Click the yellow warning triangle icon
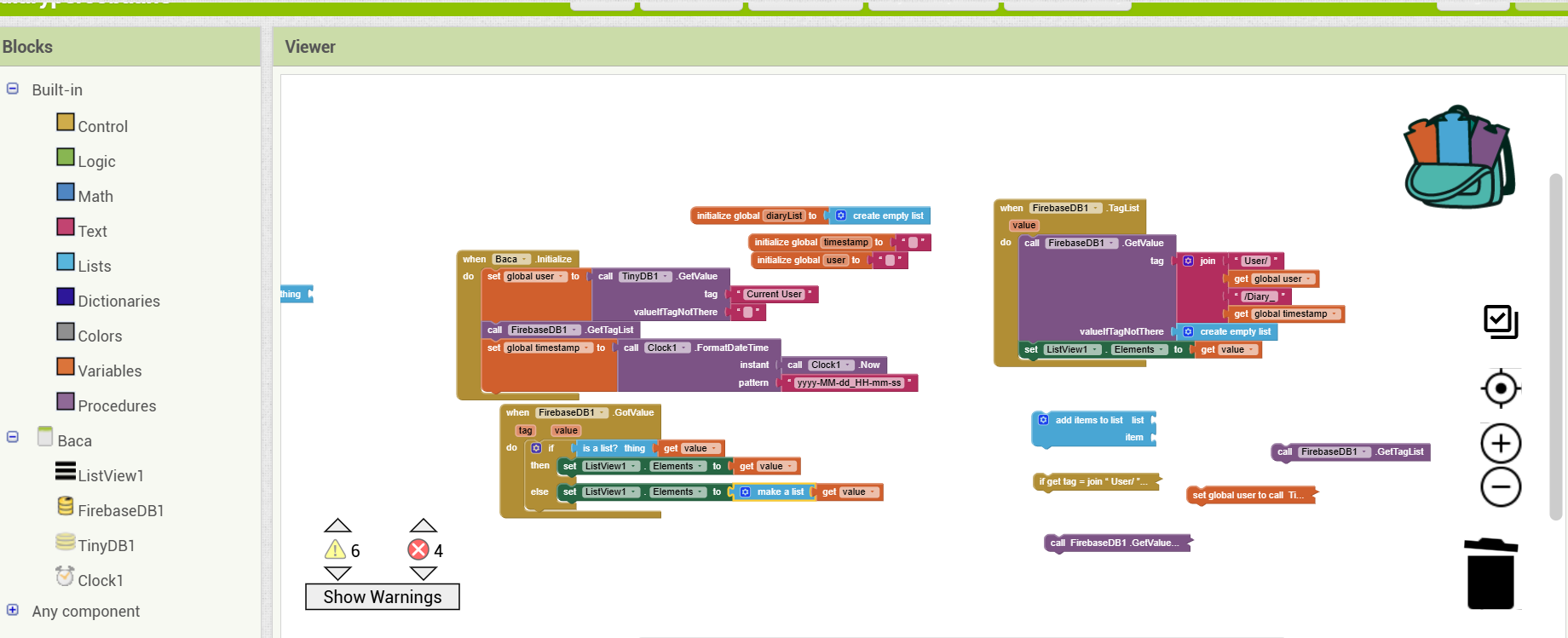 click(336, 550)
